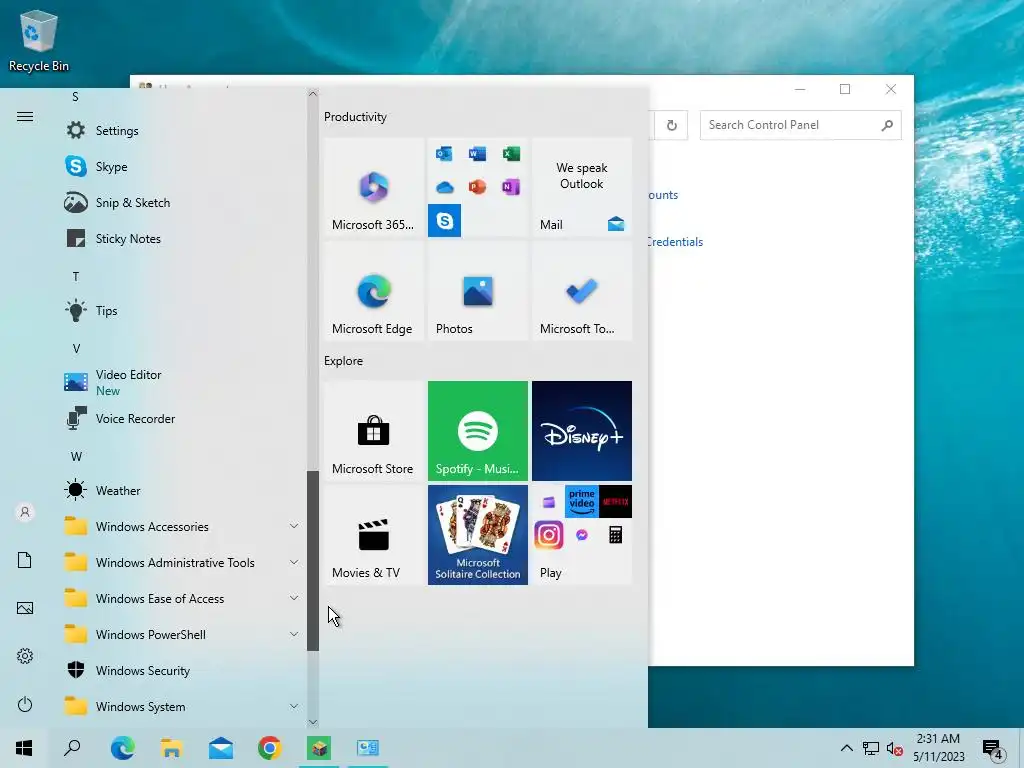The image size is (1024, 768).
Task: Expand Windows Accessories folder
Action: pyautogui.click(x=182, y=526)
